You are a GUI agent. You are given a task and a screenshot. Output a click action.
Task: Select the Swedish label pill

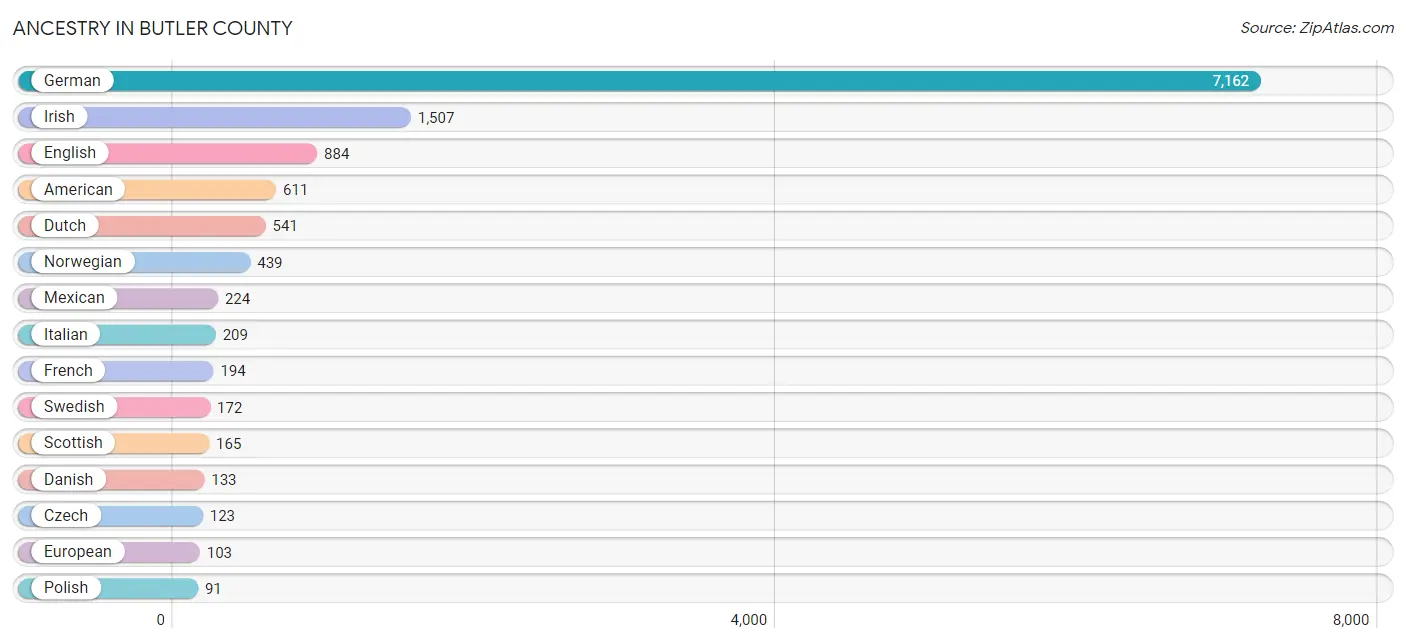tap(74, 407)
